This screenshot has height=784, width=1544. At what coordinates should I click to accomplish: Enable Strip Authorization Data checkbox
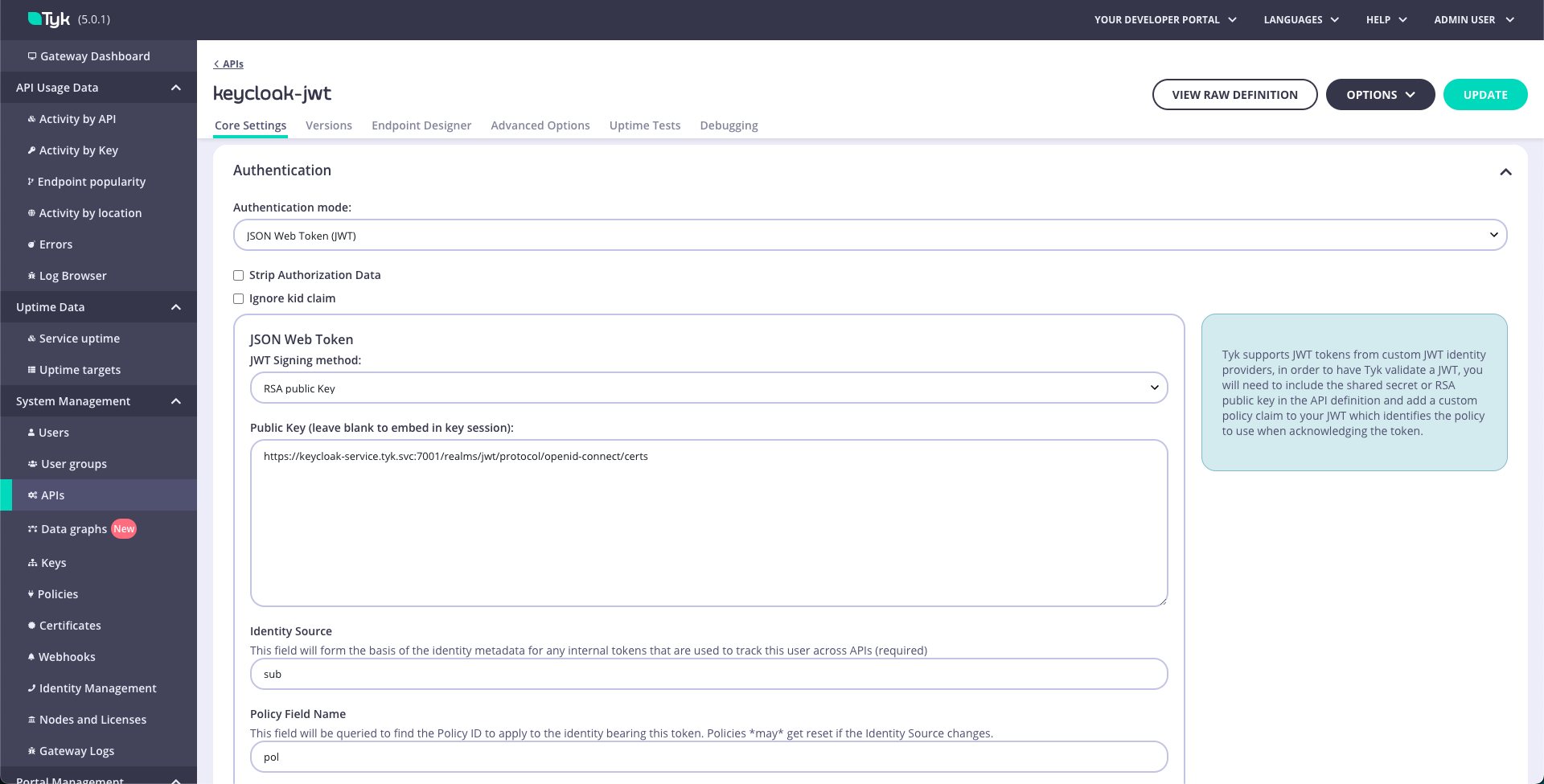[x=239, y=275]
